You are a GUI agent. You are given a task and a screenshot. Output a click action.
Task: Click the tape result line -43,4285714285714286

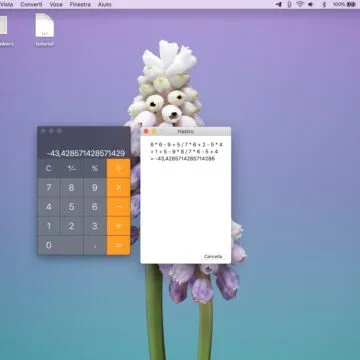[x=182, y=159]
